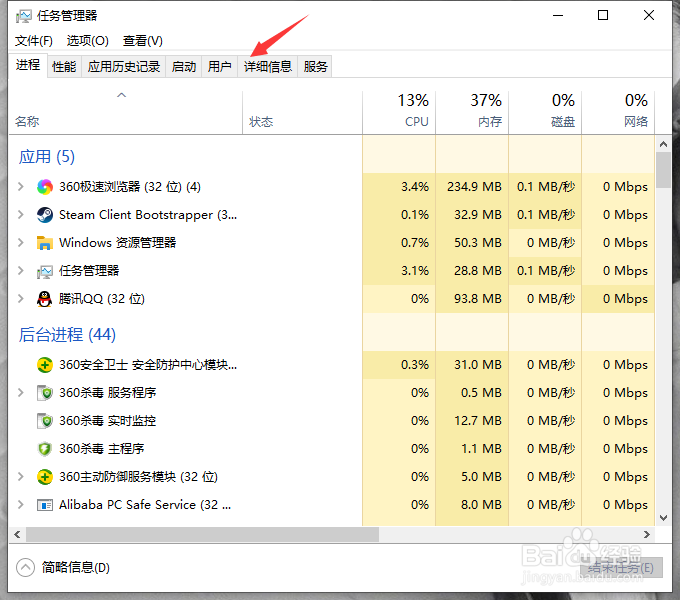Switch to the 服务 tab

click(315, 67)
